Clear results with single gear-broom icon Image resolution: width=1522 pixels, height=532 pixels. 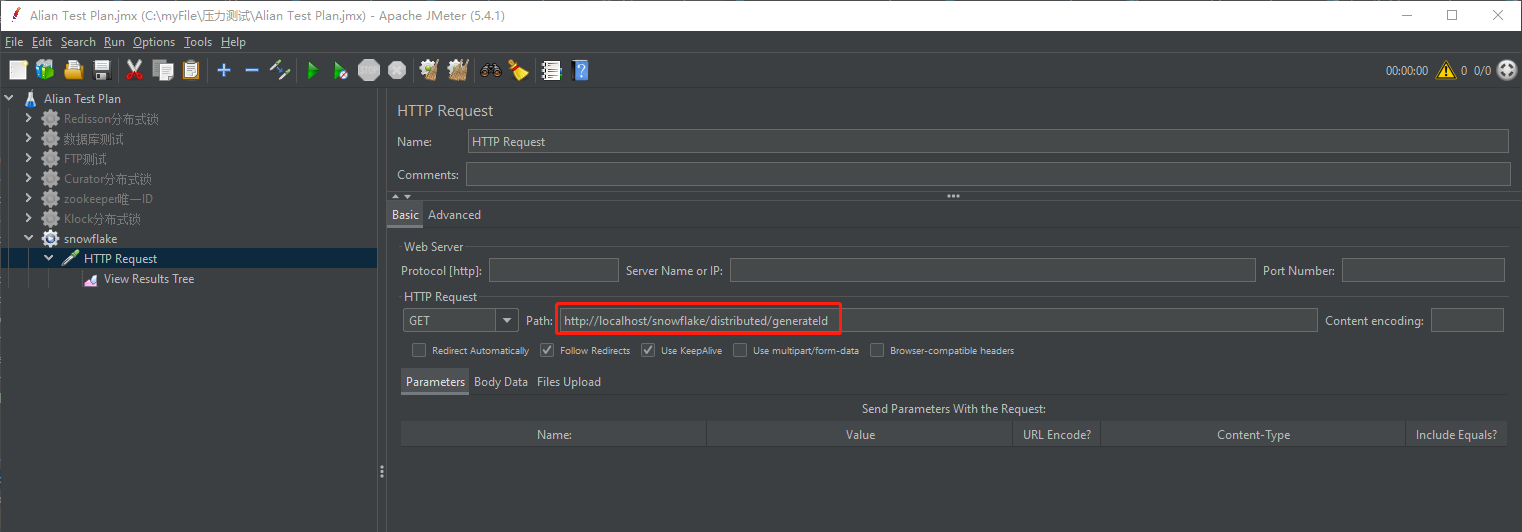[x=430, y=70]
